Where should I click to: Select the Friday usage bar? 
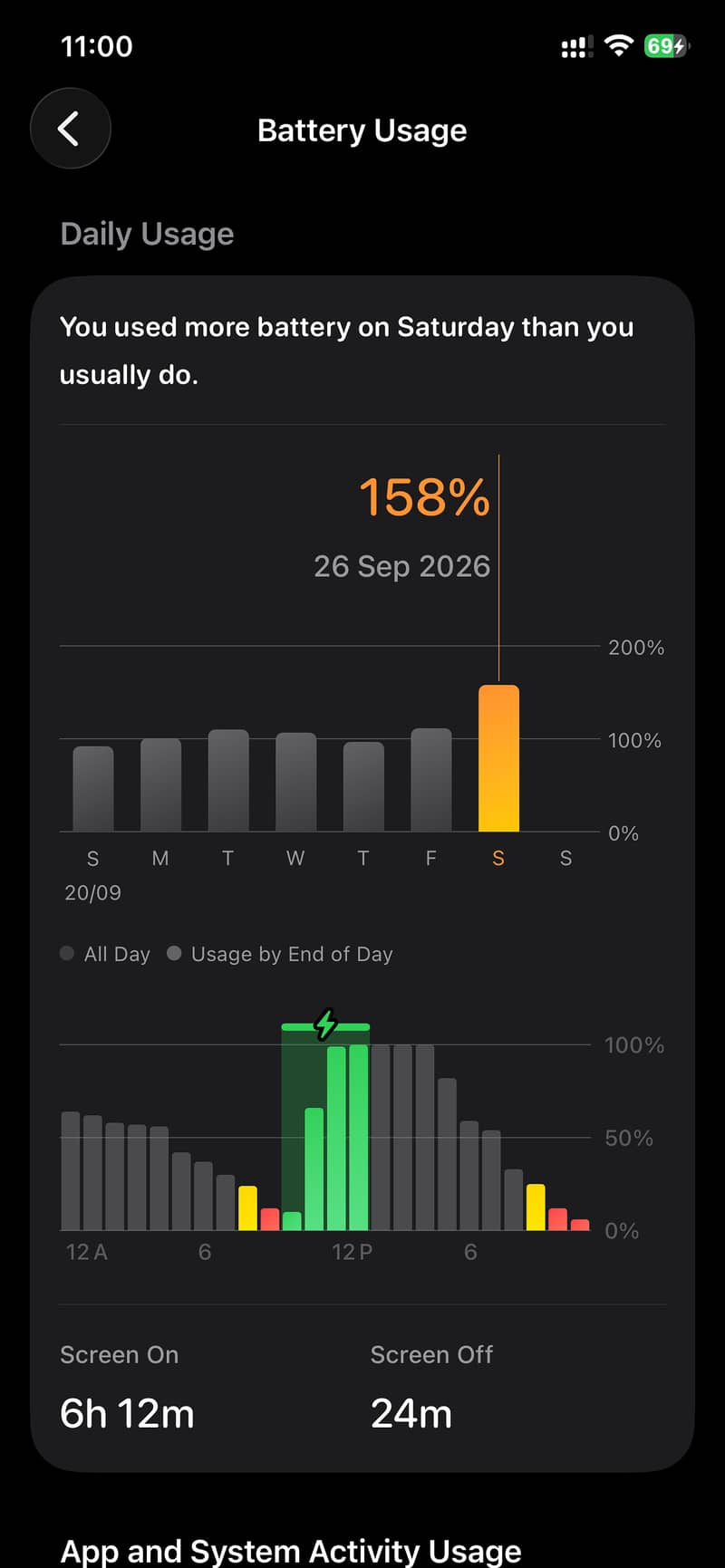[x=430, y=780]
